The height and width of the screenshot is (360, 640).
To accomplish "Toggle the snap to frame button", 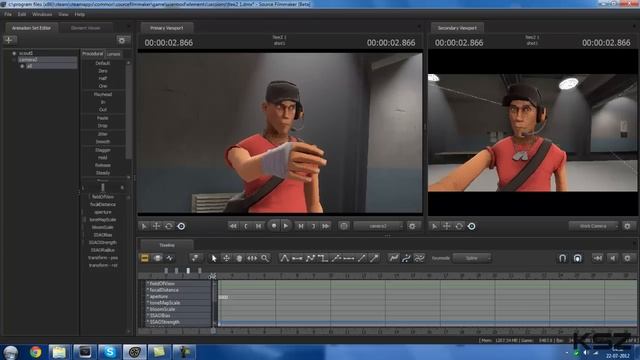I will pos(578,258).
